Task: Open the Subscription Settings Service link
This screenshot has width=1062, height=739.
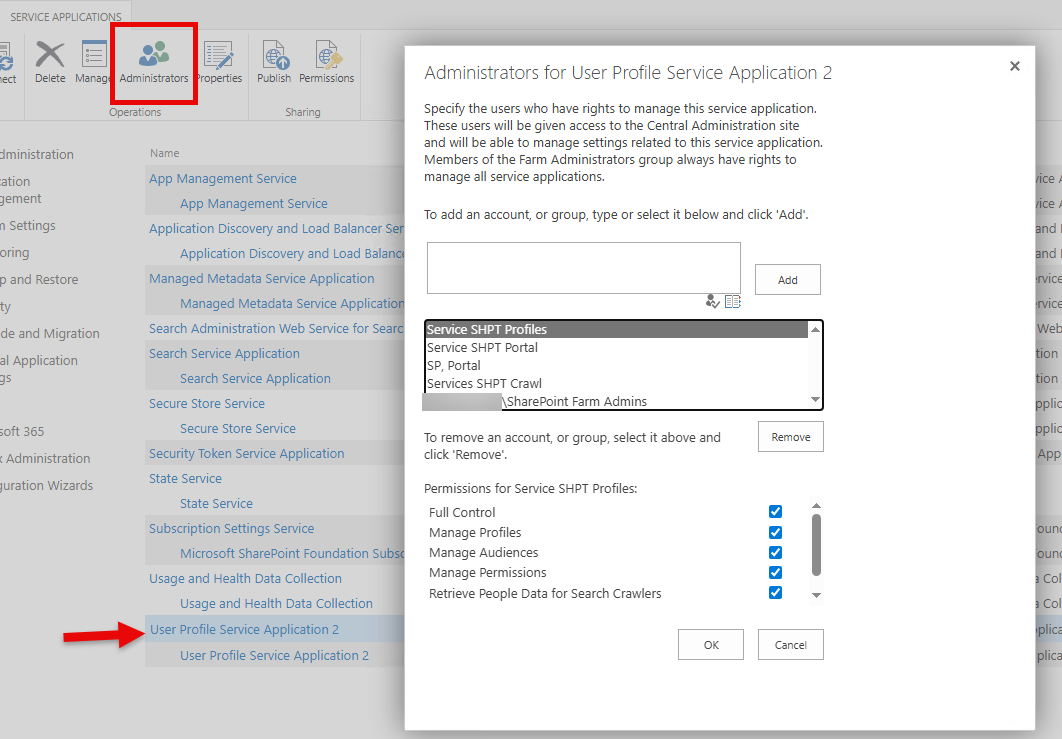Action: pyautogui.click(x=232, y=528)
